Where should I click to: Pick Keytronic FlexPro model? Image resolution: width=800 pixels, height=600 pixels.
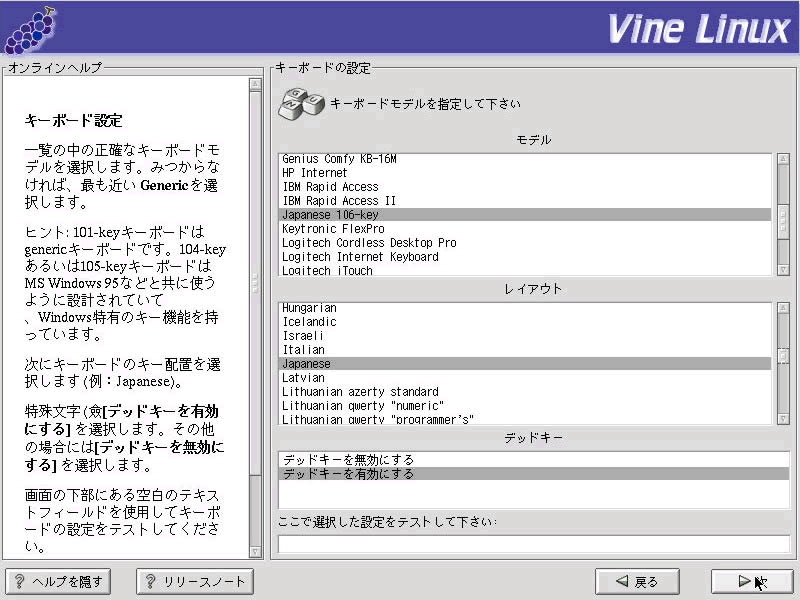[x=524, y=229]
